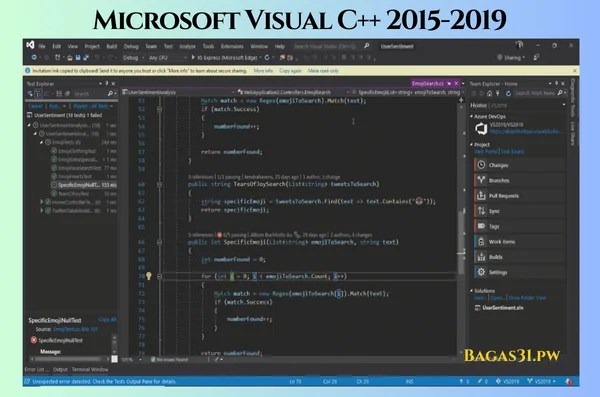This screenshot has height=397, width=600.
Task: Open the Home dropdown in Team Explorer
Action: (x=564, y=105)
